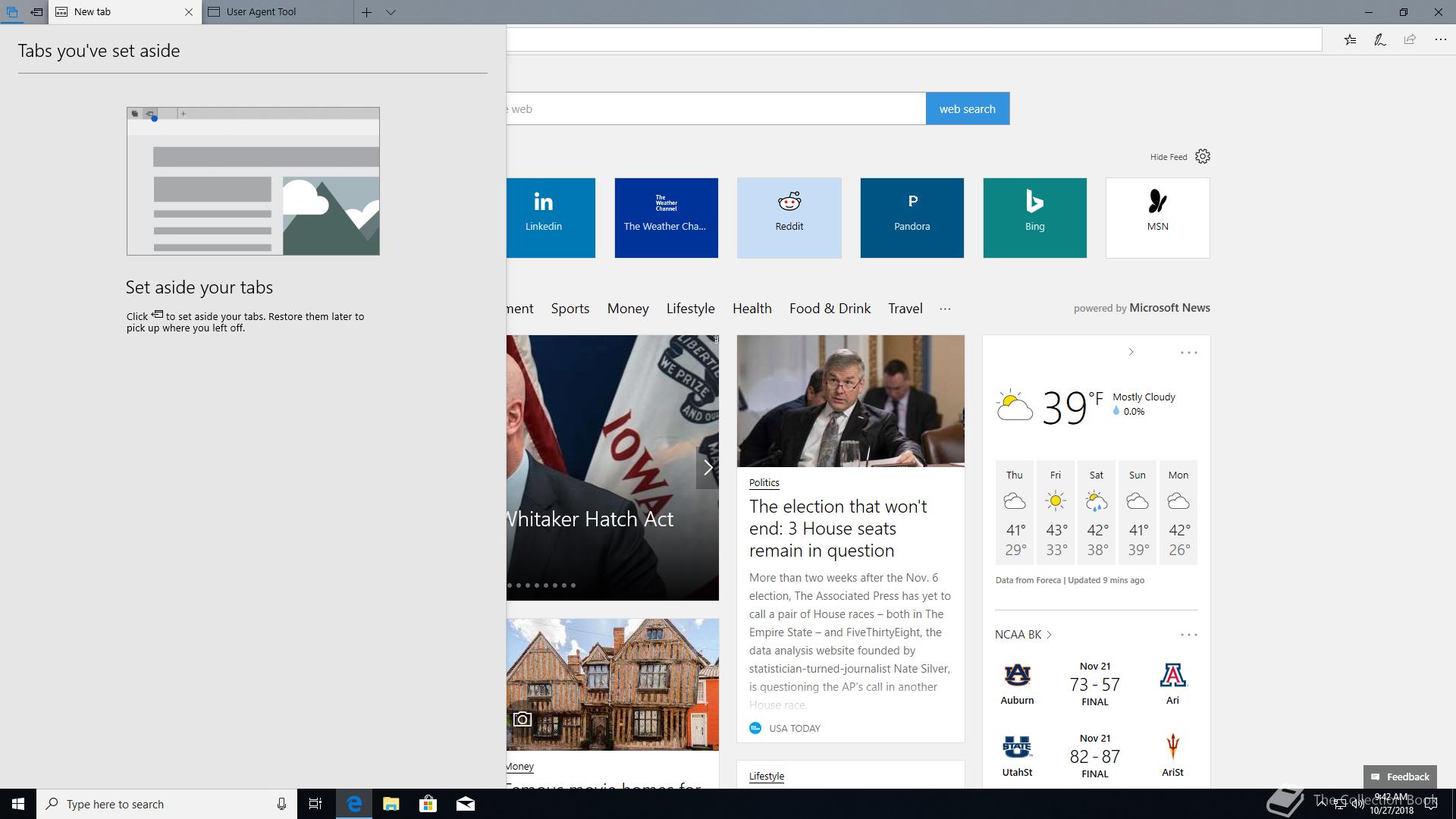1456x819 pixels.
Task: Click the mostly cloudy 39°F current weather
Action: pyautogui.click(x=1085, y=406)
